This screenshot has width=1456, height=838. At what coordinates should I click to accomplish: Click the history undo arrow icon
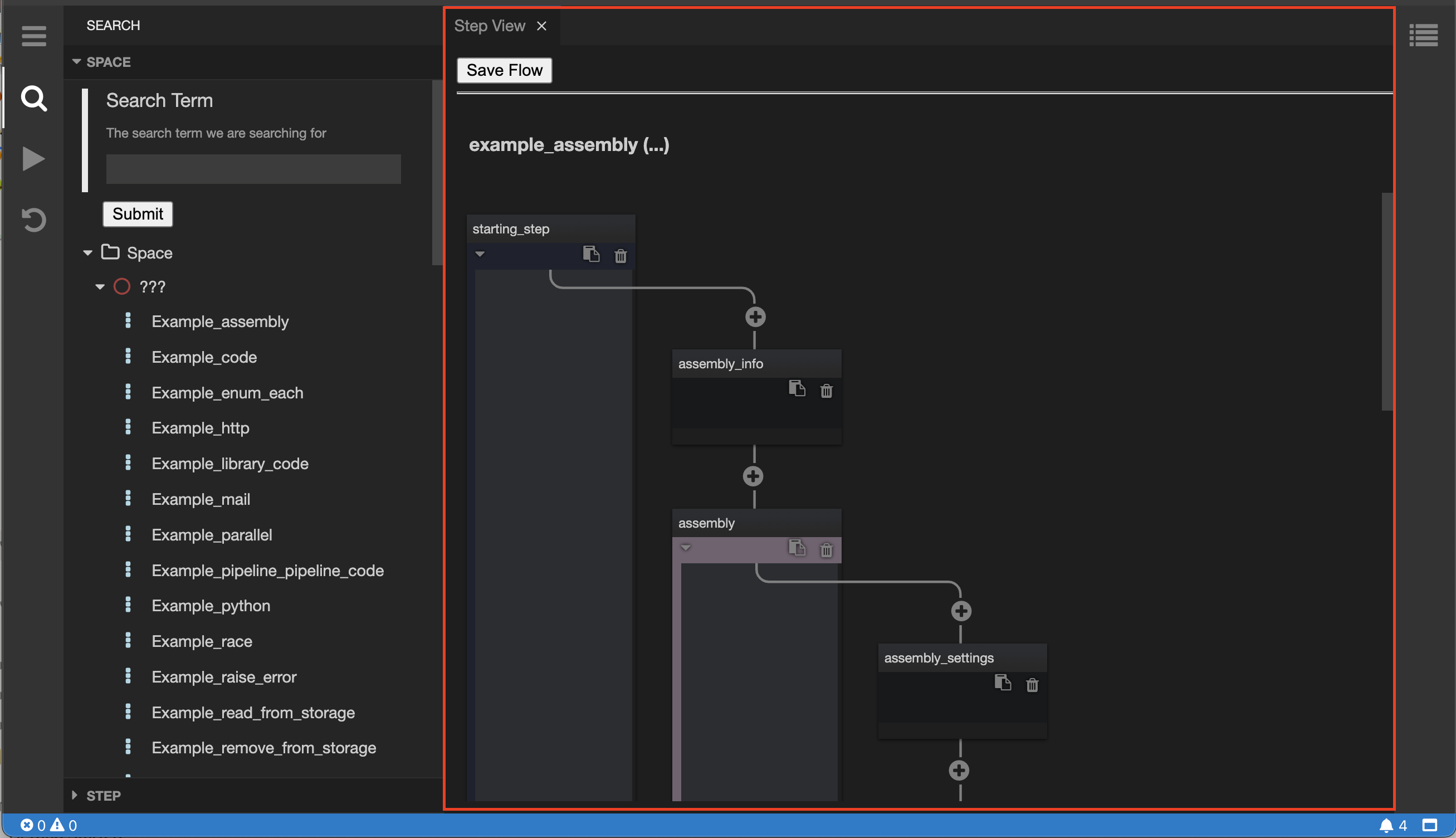(33, 220)
